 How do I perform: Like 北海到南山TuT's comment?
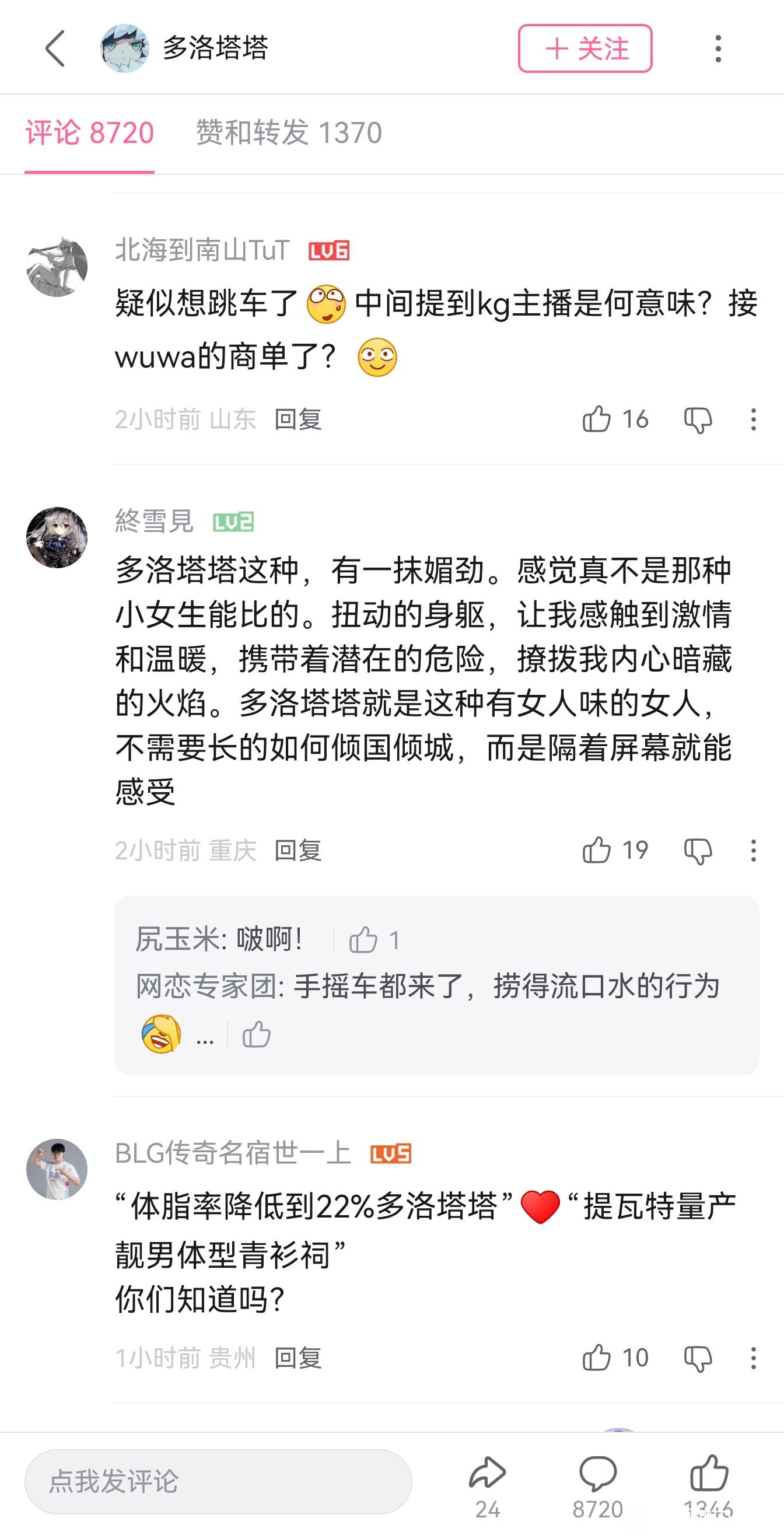(597, 419)
